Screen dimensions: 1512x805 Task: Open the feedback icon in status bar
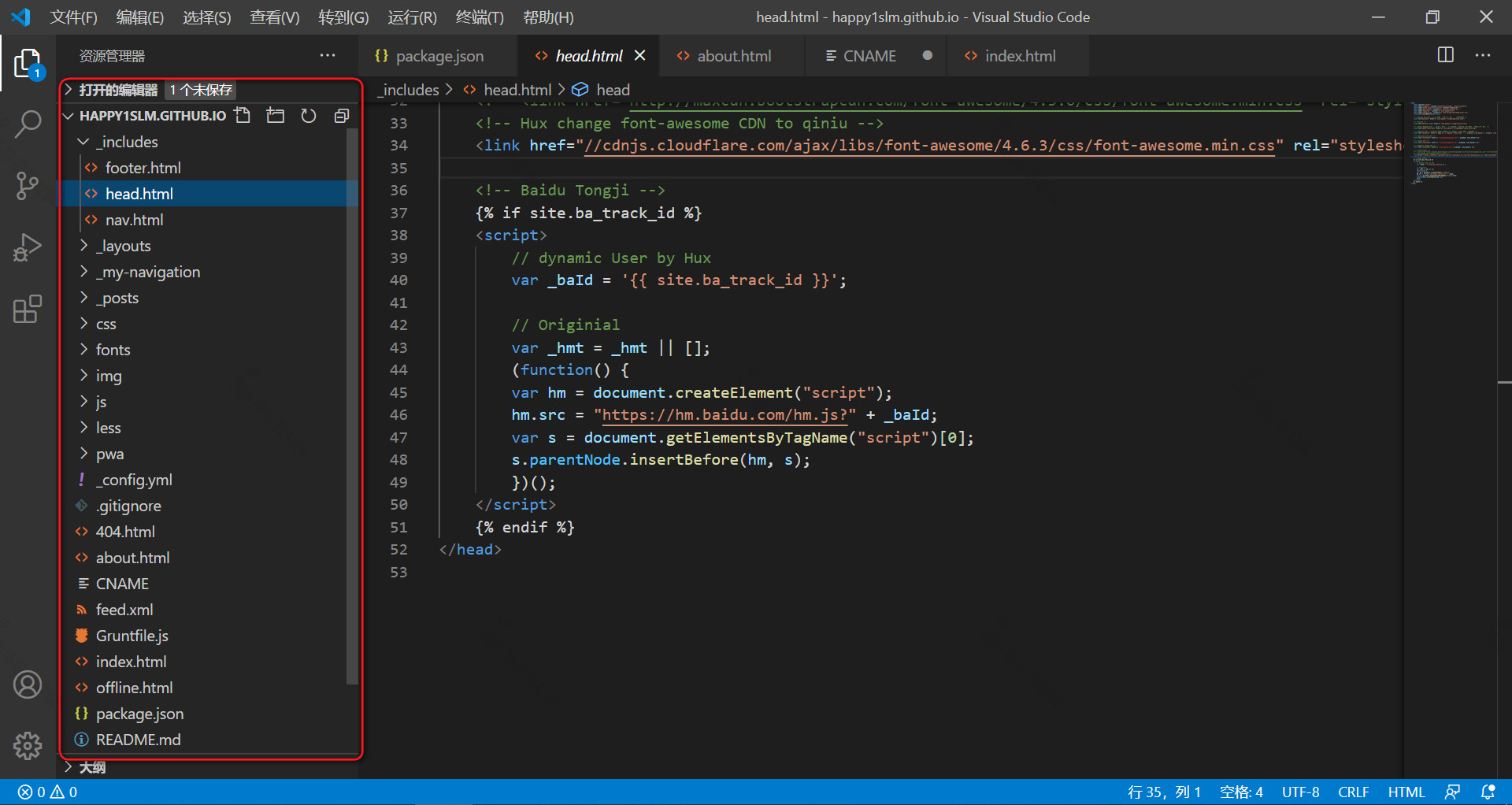point(1453,792)
